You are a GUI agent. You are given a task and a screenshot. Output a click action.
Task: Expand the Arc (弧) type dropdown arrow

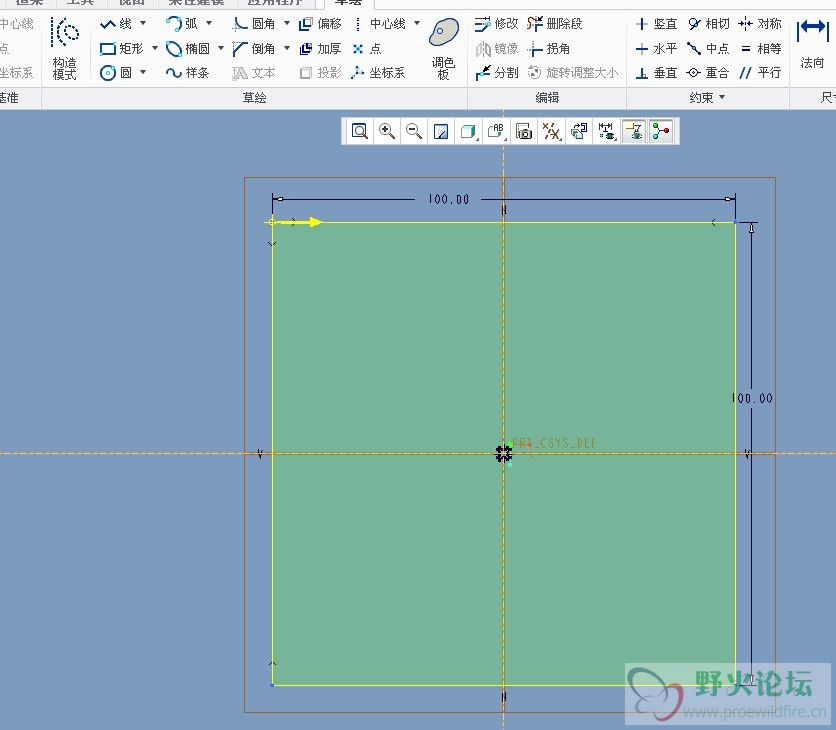(x=209, y=23)
